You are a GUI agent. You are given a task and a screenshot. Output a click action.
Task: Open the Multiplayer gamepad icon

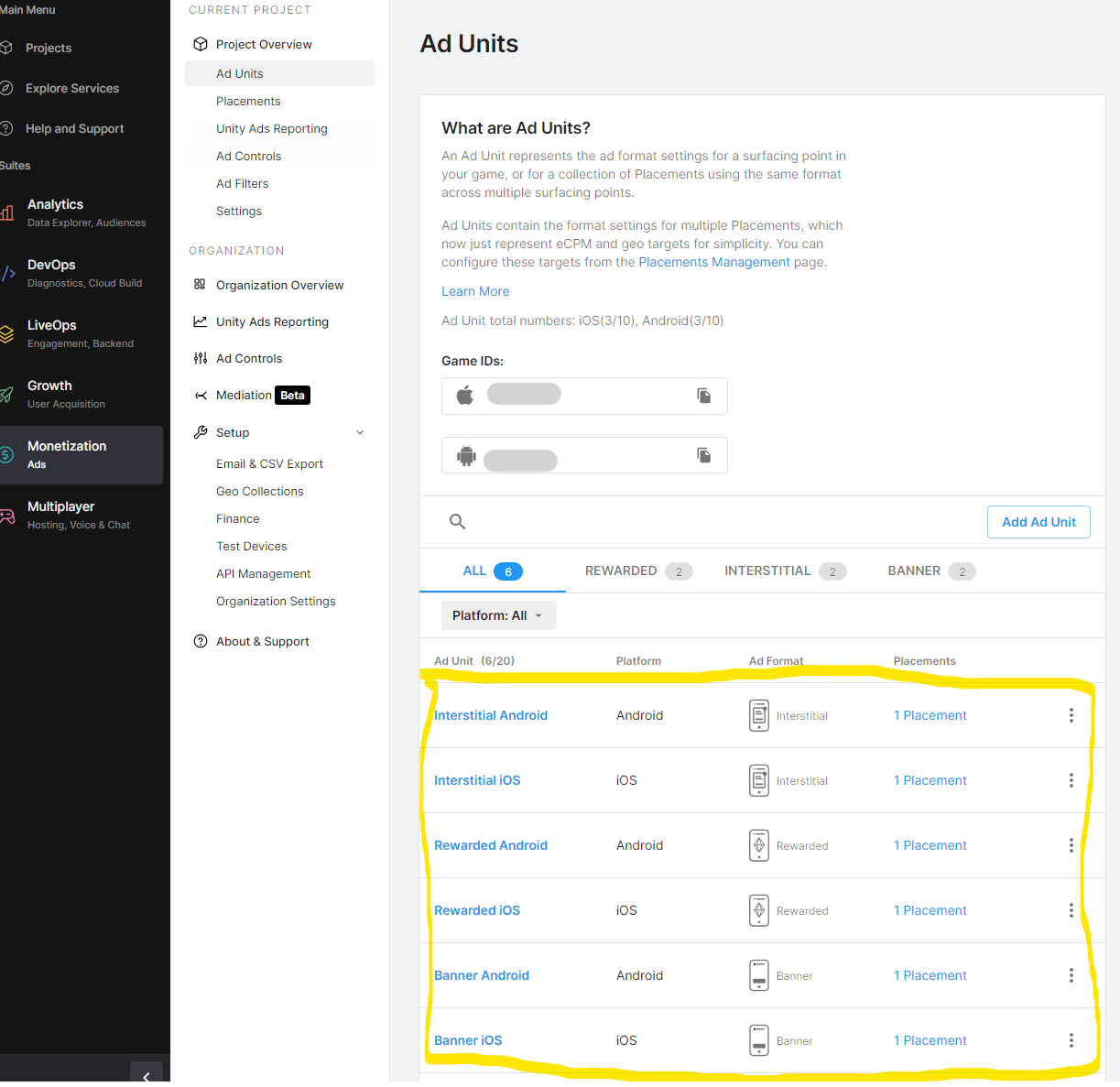click(x=6, y=516)
